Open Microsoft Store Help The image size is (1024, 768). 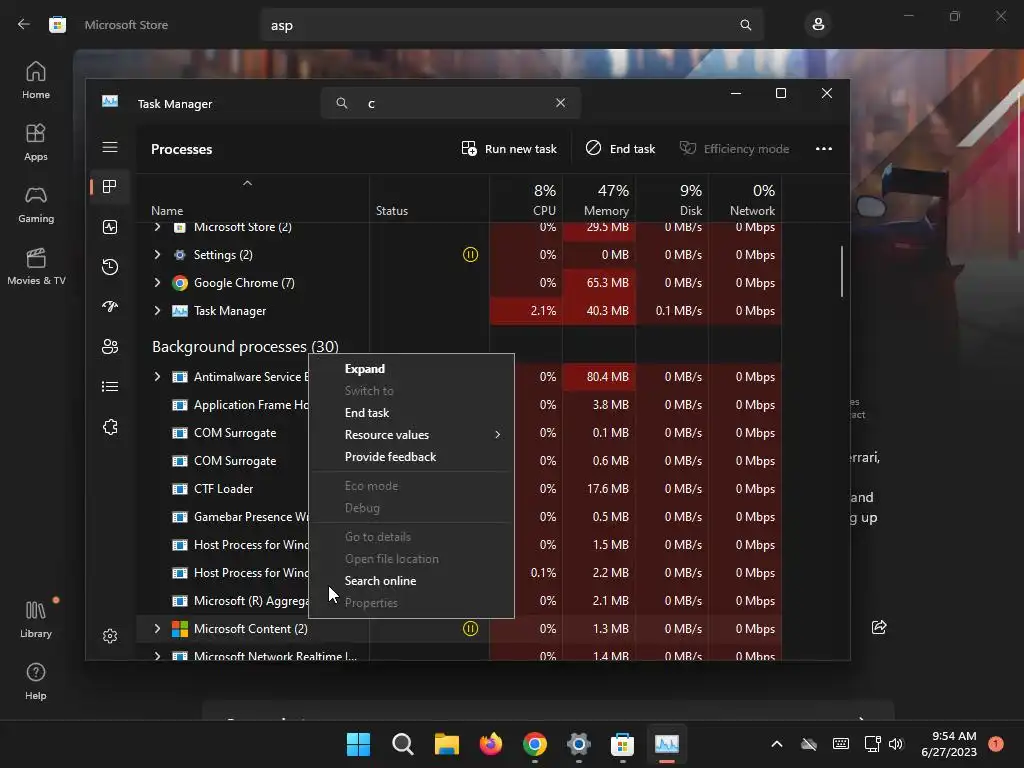coord(36,681)
